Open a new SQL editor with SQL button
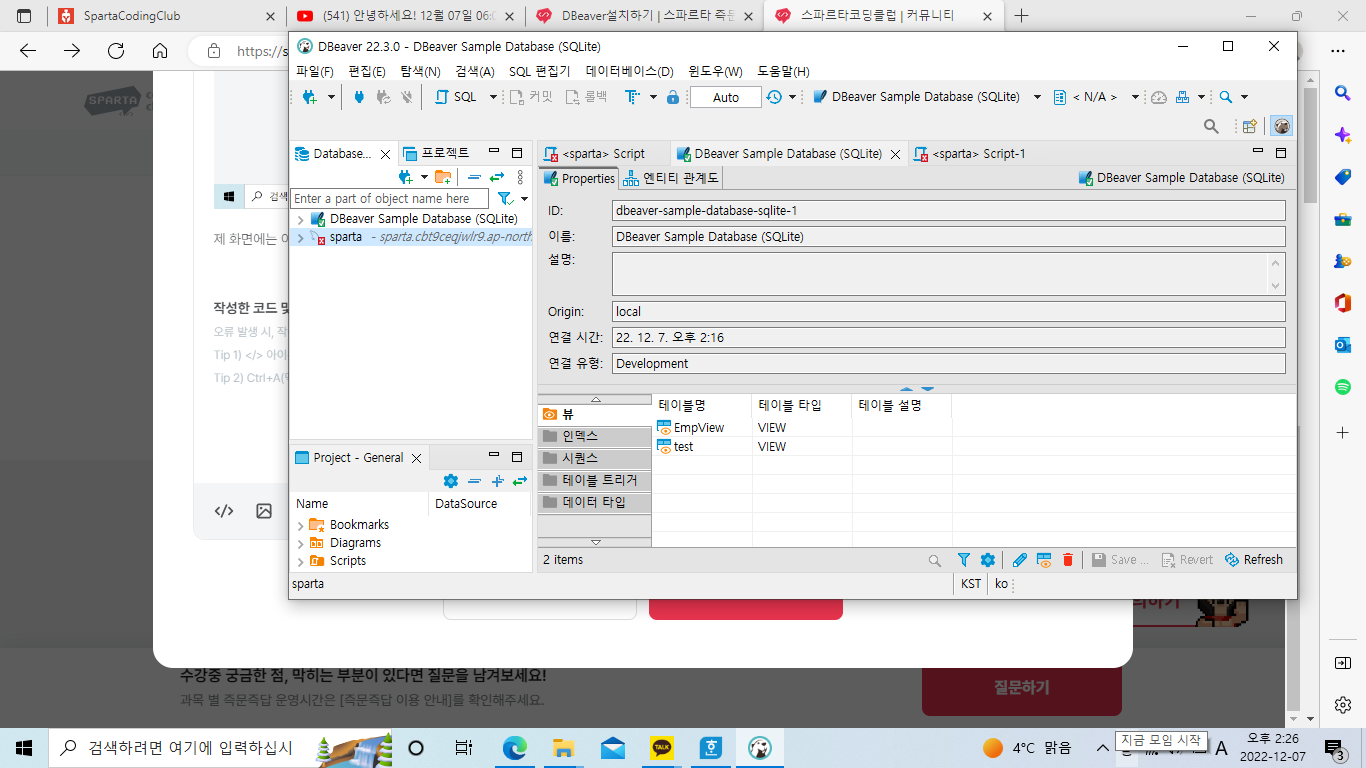Image resolution: width=1366 pixels, height=768 pixels. (456, 97)
